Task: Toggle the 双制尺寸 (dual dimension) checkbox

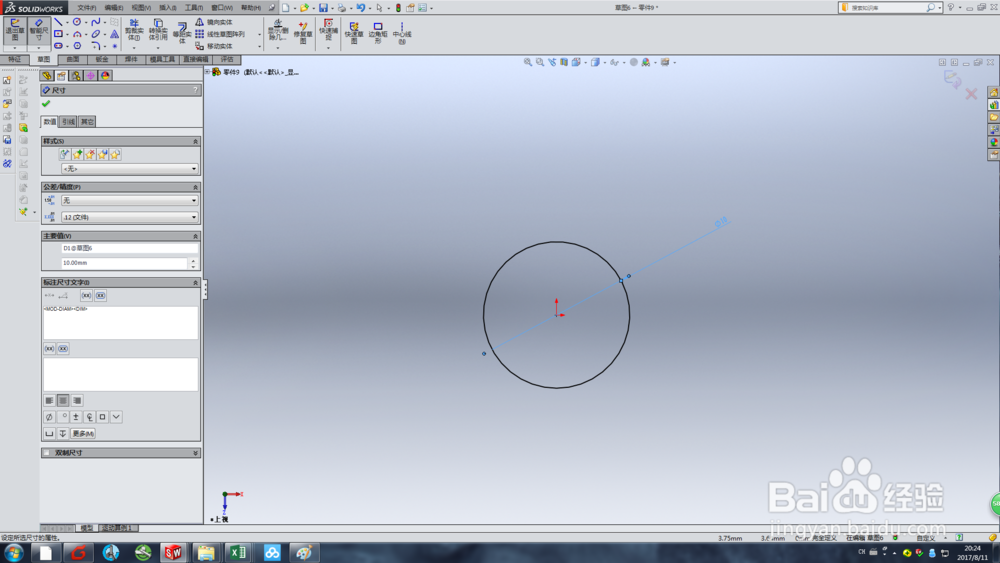Action: 47,453
